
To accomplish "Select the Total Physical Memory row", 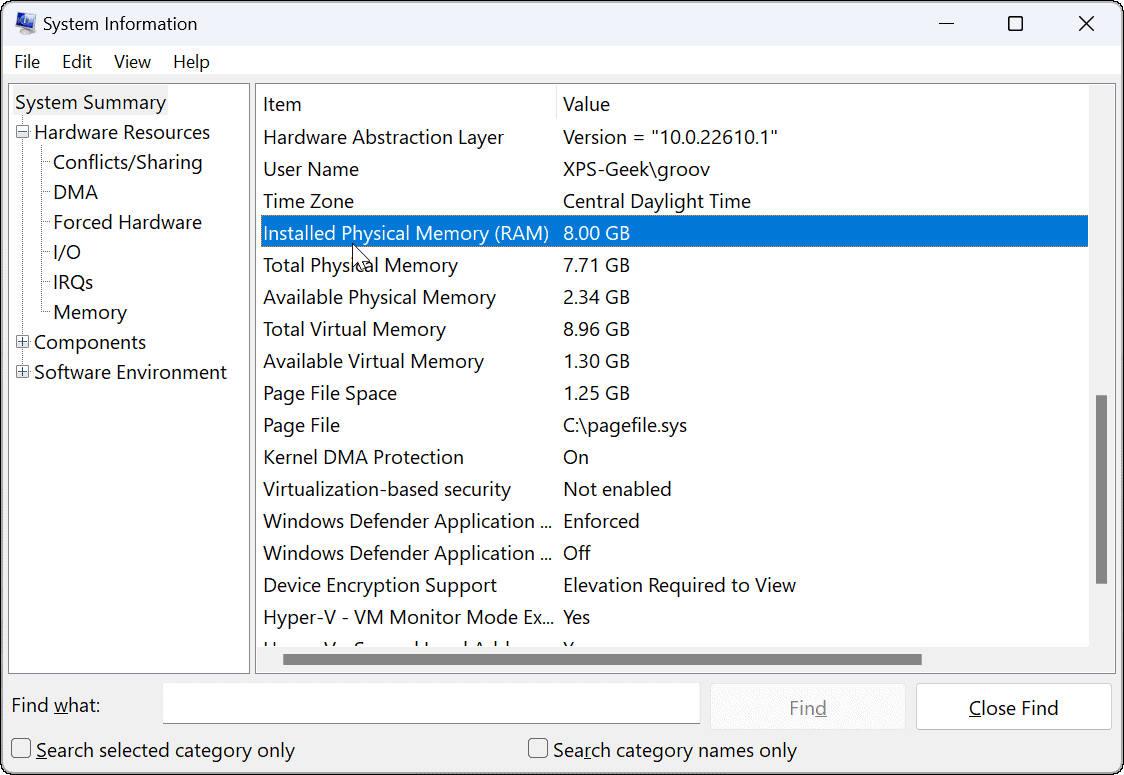I will point(675,265).
